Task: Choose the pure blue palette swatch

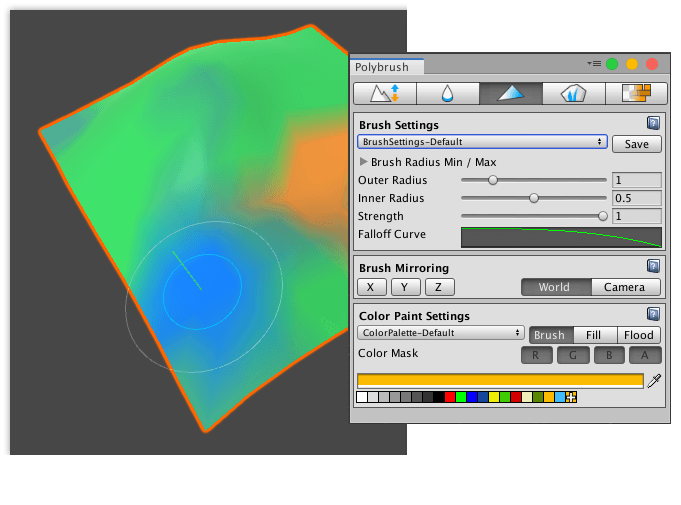Action: 472,397
